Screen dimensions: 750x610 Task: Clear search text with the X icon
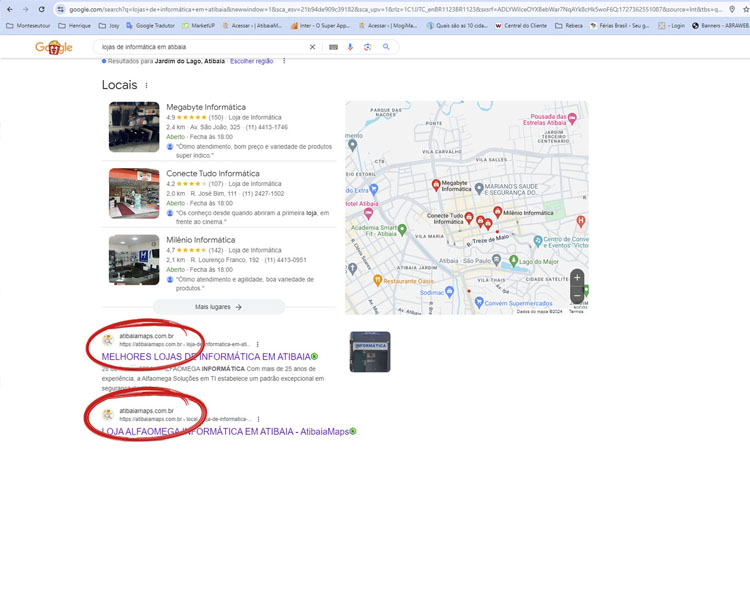[x=312, y=47]
